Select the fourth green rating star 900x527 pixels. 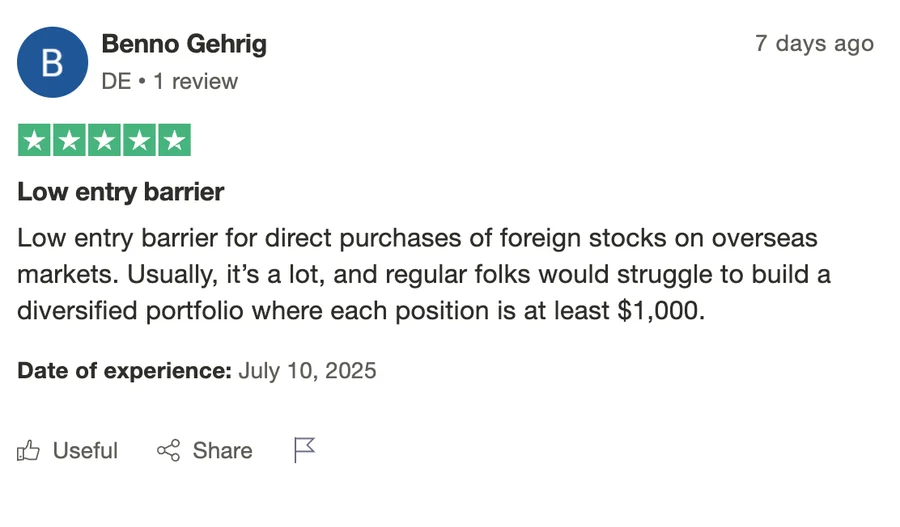(139, 140)
